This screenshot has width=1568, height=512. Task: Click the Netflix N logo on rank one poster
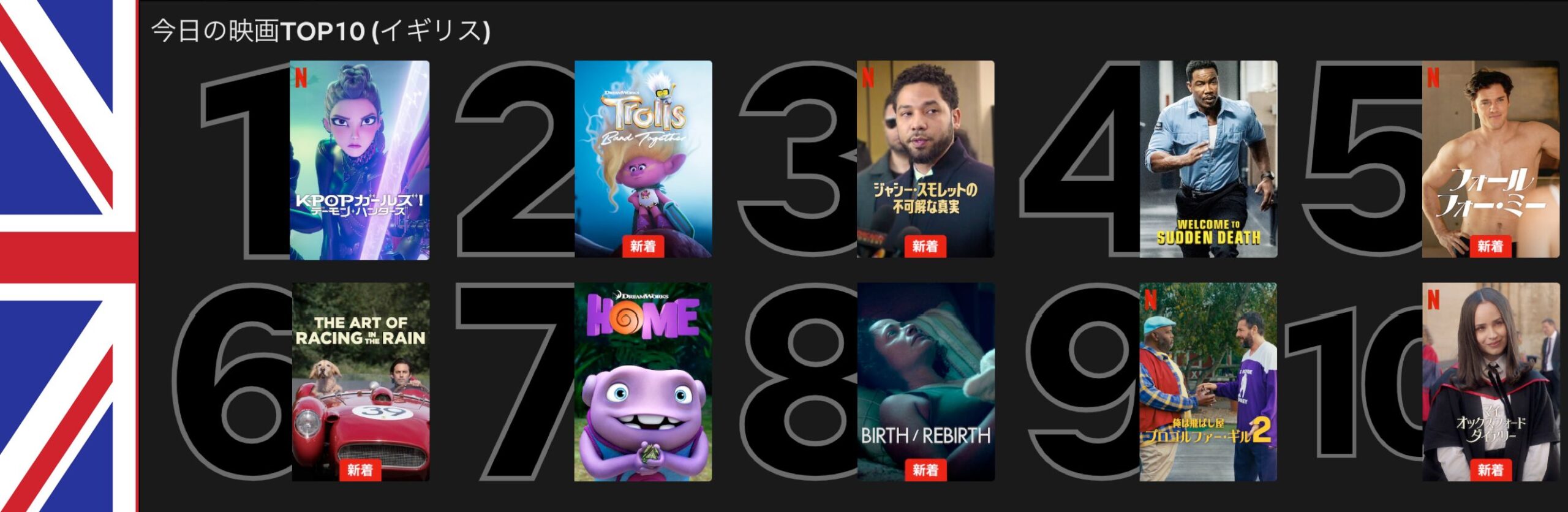301,78
